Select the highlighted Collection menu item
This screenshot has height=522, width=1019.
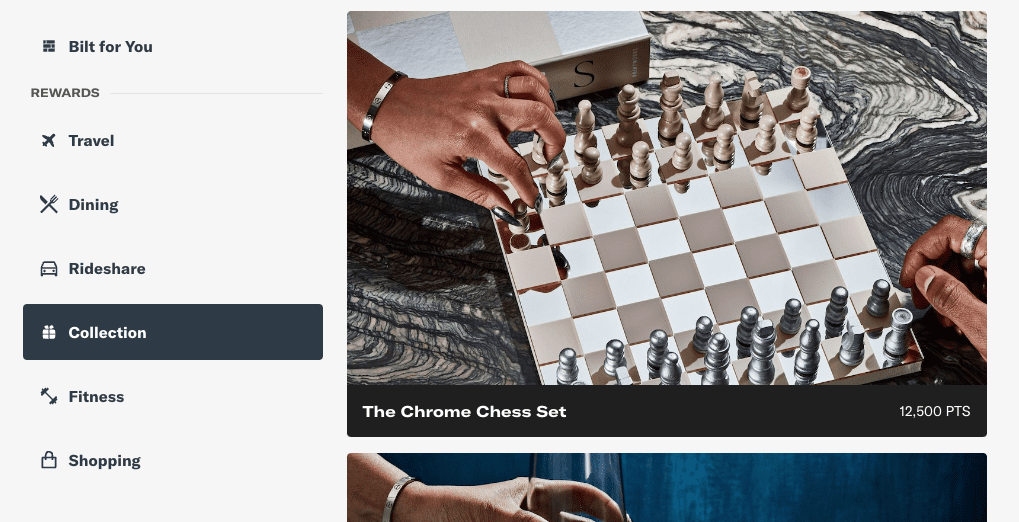(x=173, y=332)
